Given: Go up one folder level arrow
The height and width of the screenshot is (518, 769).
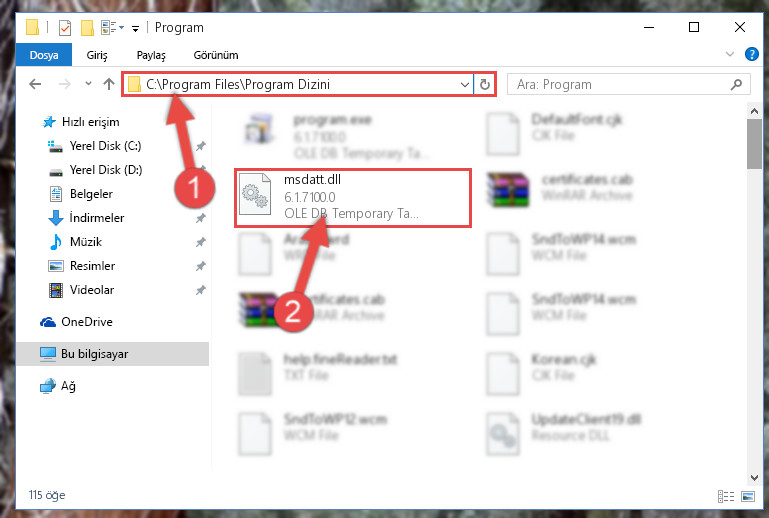Looking at the screenshot, I should (x=109, y=84).
